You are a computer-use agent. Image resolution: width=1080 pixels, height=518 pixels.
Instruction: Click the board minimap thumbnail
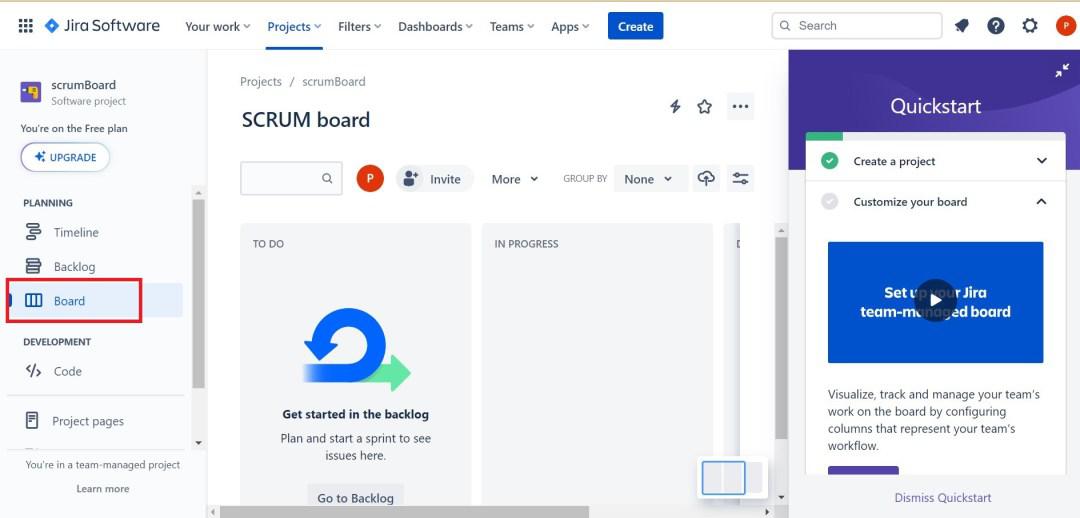(731, 477)
